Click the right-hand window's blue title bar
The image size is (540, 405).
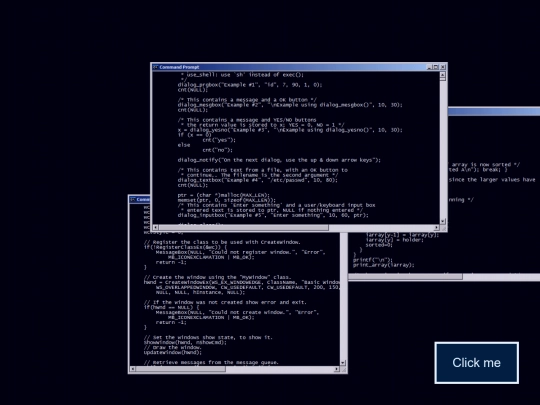pos(494,111)
